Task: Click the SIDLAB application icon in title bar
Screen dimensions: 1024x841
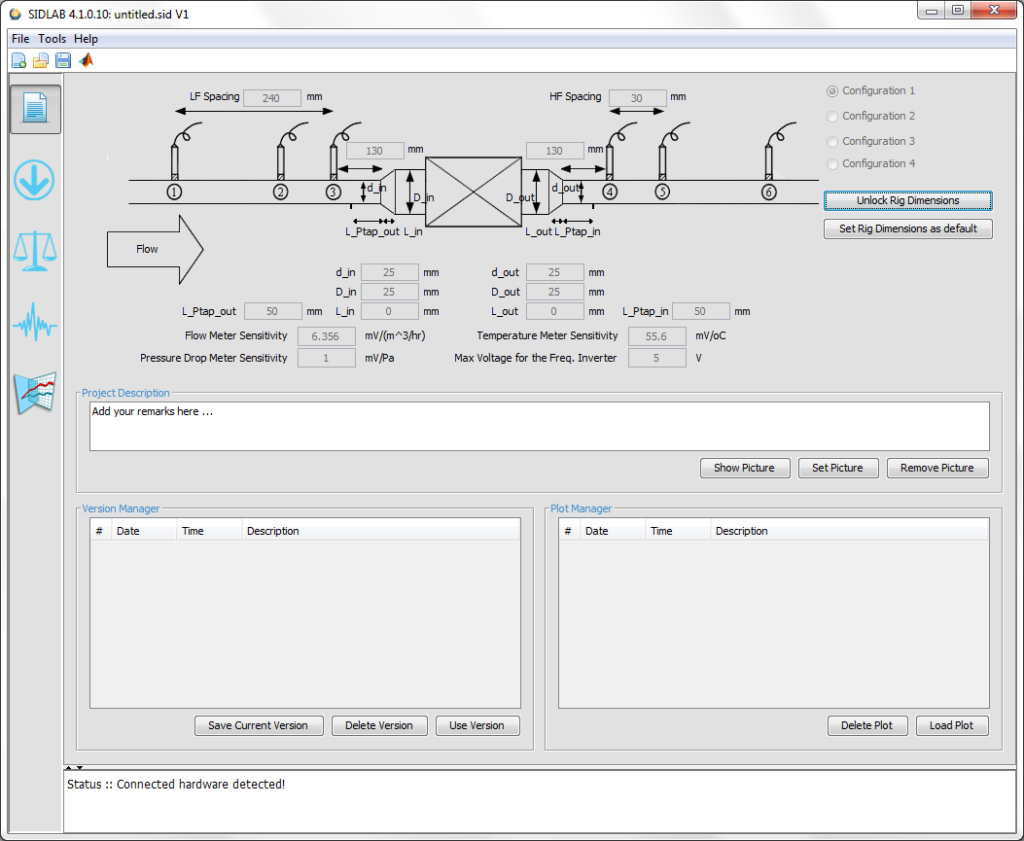Action: click(x=15, y=14)
